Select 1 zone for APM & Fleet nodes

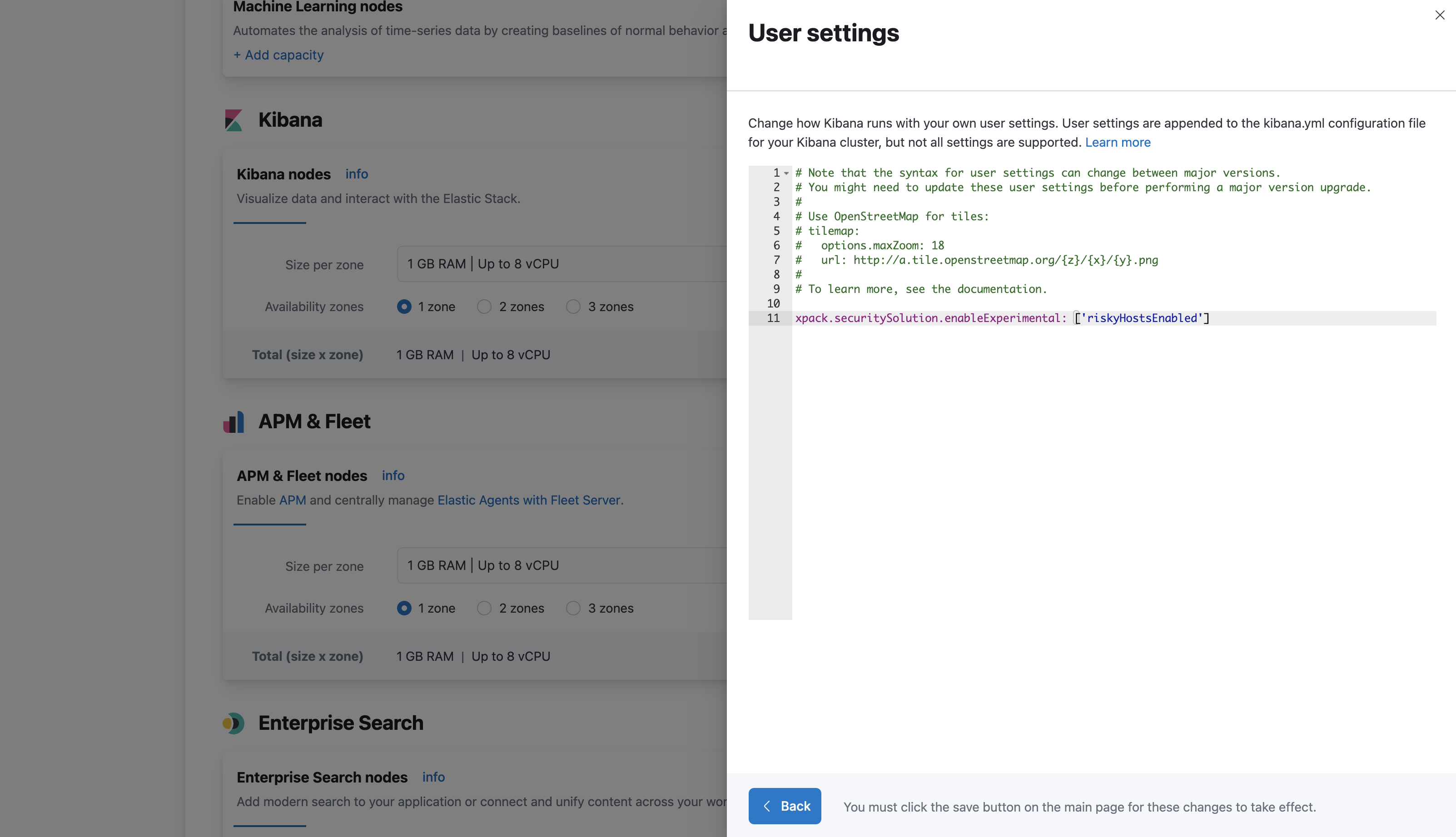(x=404, y=608)
